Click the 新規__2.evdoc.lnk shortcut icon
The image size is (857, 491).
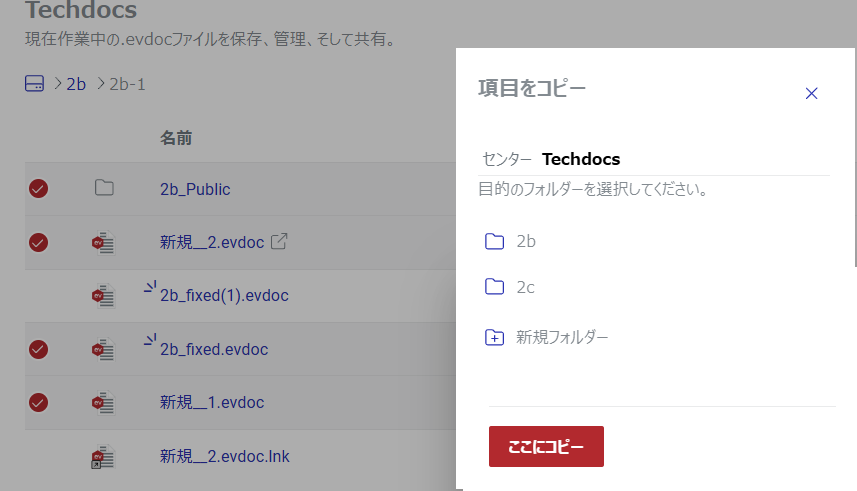tap(103, 457)
